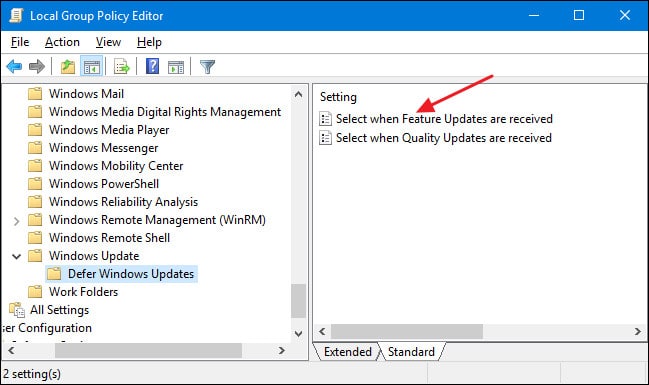The image size is (649, 385).
Task: Click policy icon beside Quality Updates setting
Action: point(325,138)
